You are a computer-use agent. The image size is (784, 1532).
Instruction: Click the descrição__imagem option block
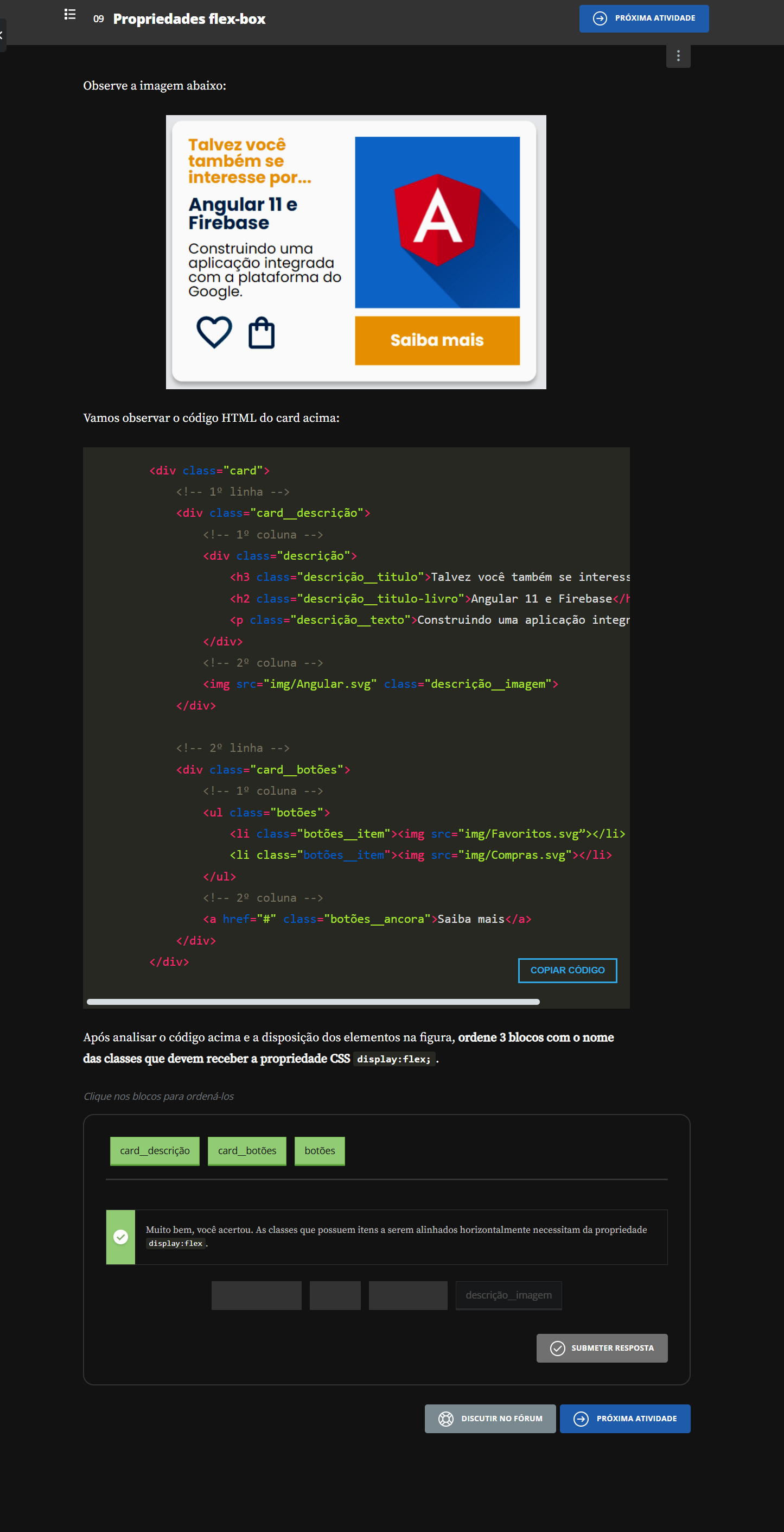pos(508,1295)
